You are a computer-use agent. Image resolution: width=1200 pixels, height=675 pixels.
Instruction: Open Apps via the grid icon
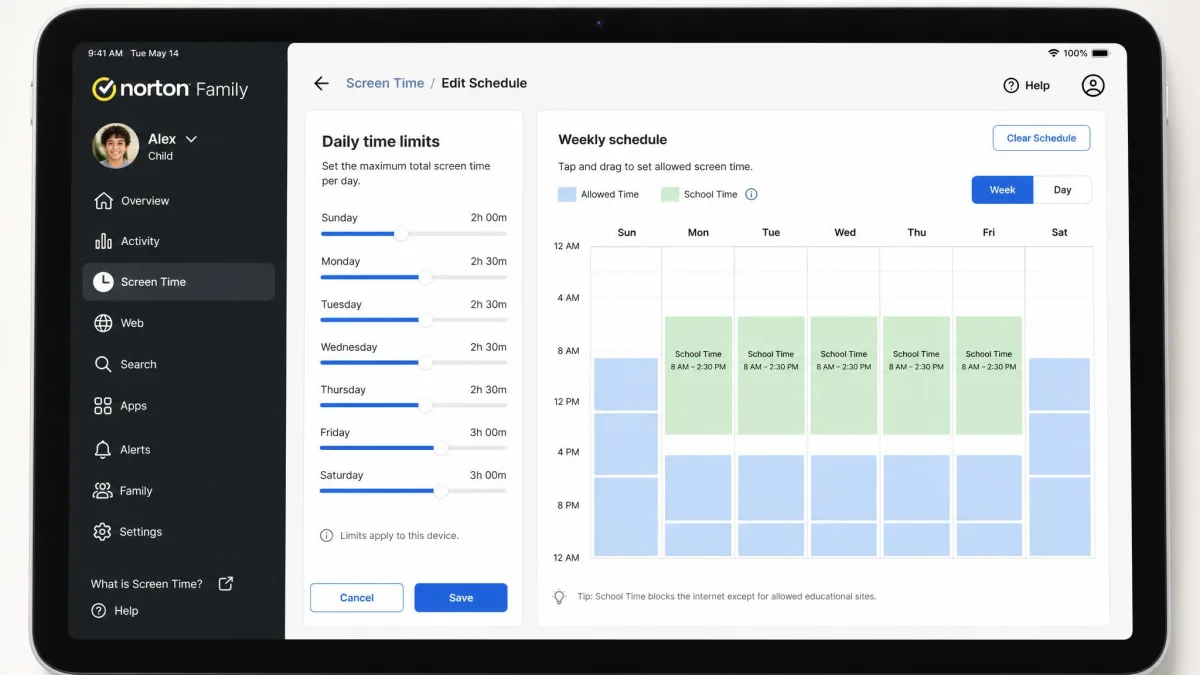point(103,406)
